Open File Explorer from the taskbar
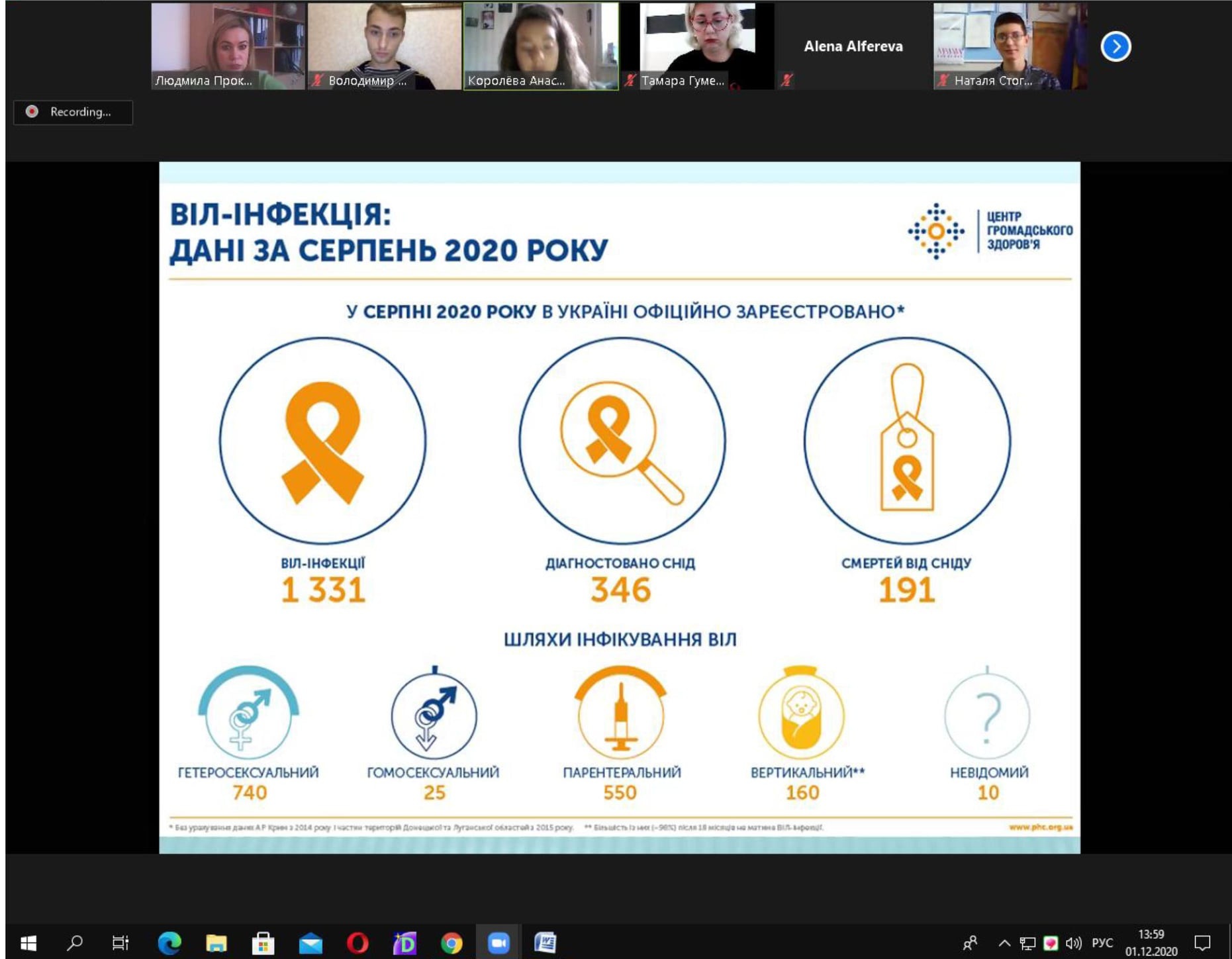The height and width of the screenshot is (959, 1232). pyautogui.click(x=216, y=942)
